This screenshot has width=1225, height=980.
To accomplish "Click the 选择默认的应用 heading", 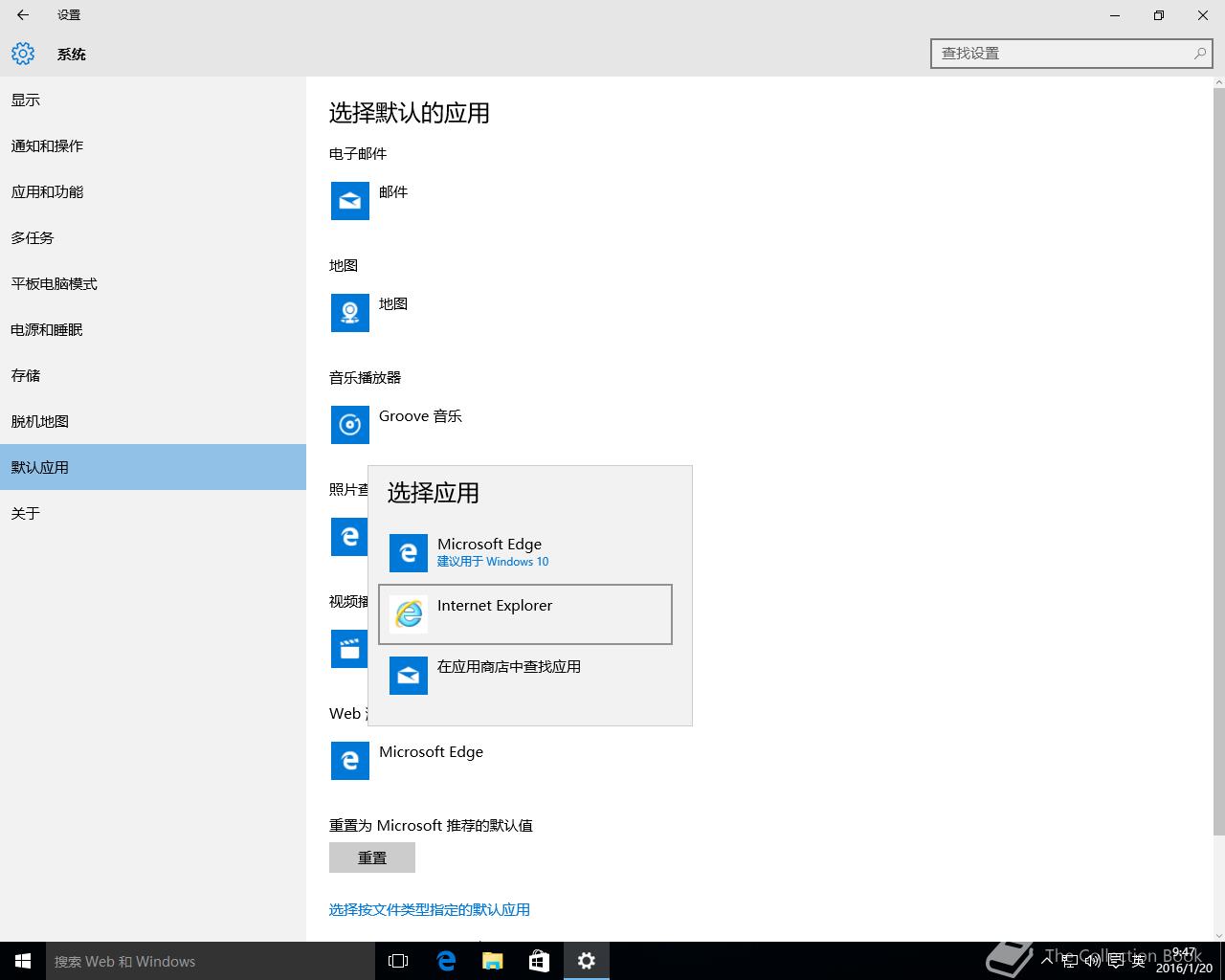I will click(x=410, y=113).
